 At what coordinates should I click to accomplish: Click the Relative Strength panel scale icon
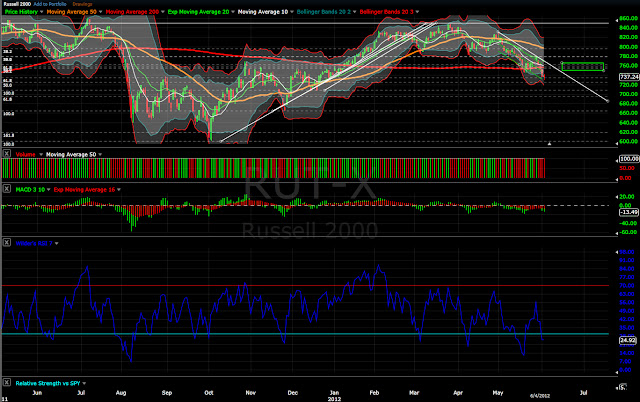(622, 386)
